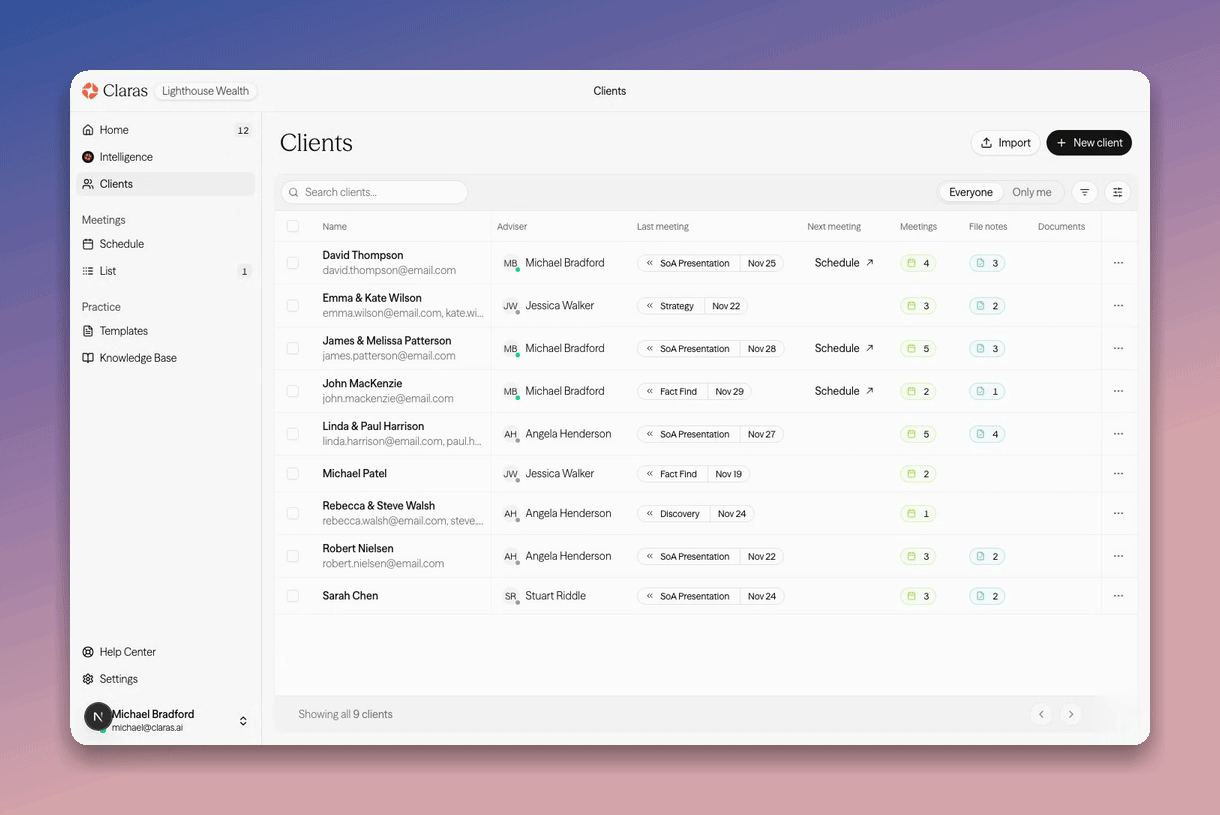Check the box for Rebecca & Steve Walsh
The height and width of the screenshot is (815, 1220).
(293, 513)
